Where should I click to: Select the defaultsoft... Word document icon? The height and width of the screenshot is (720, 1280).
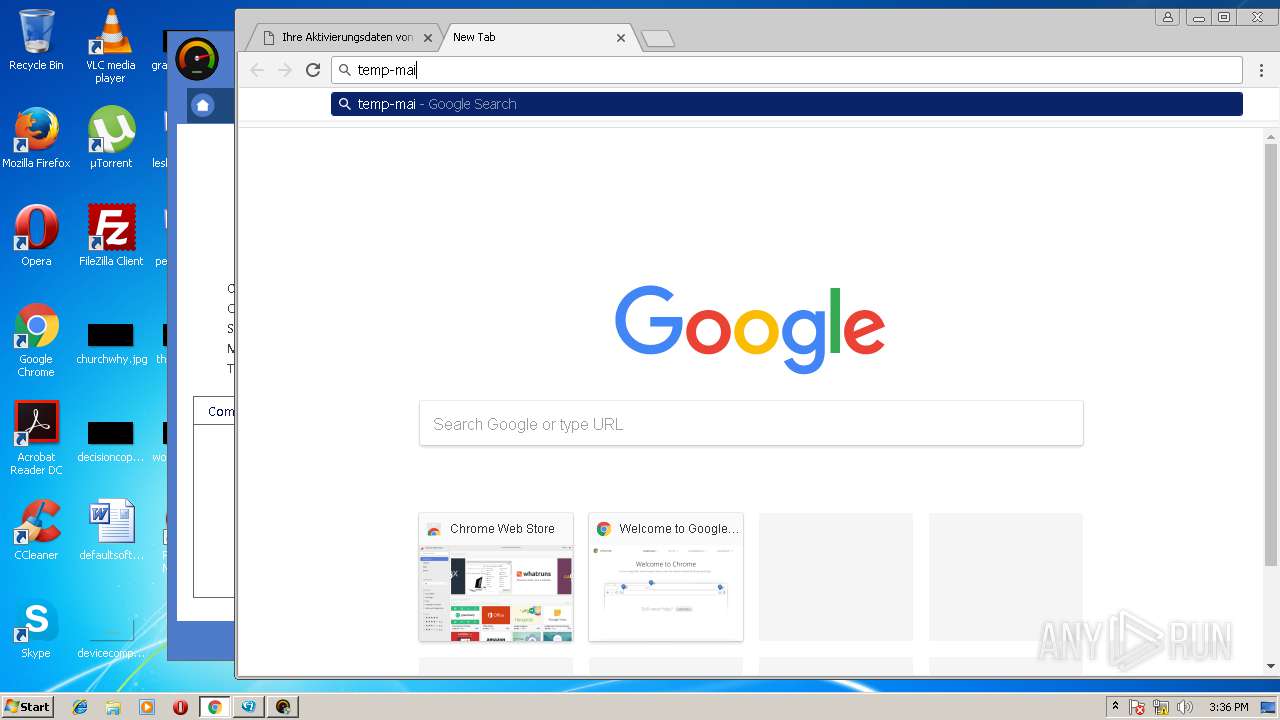[110, 530]
